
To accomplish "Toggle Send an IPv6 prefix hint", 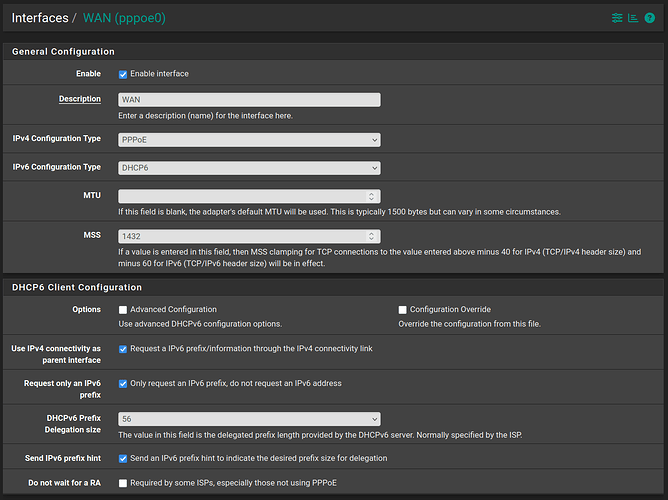I will tap(123, 458).
